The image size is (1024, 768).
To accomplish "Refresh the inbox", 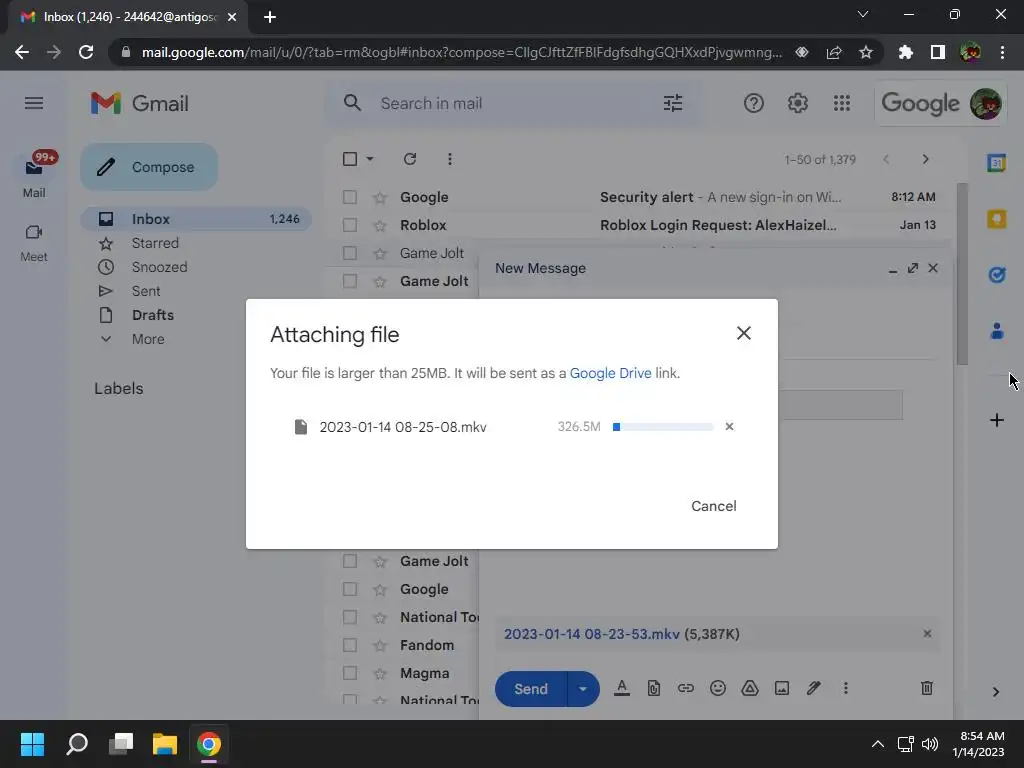I will 409,159.
